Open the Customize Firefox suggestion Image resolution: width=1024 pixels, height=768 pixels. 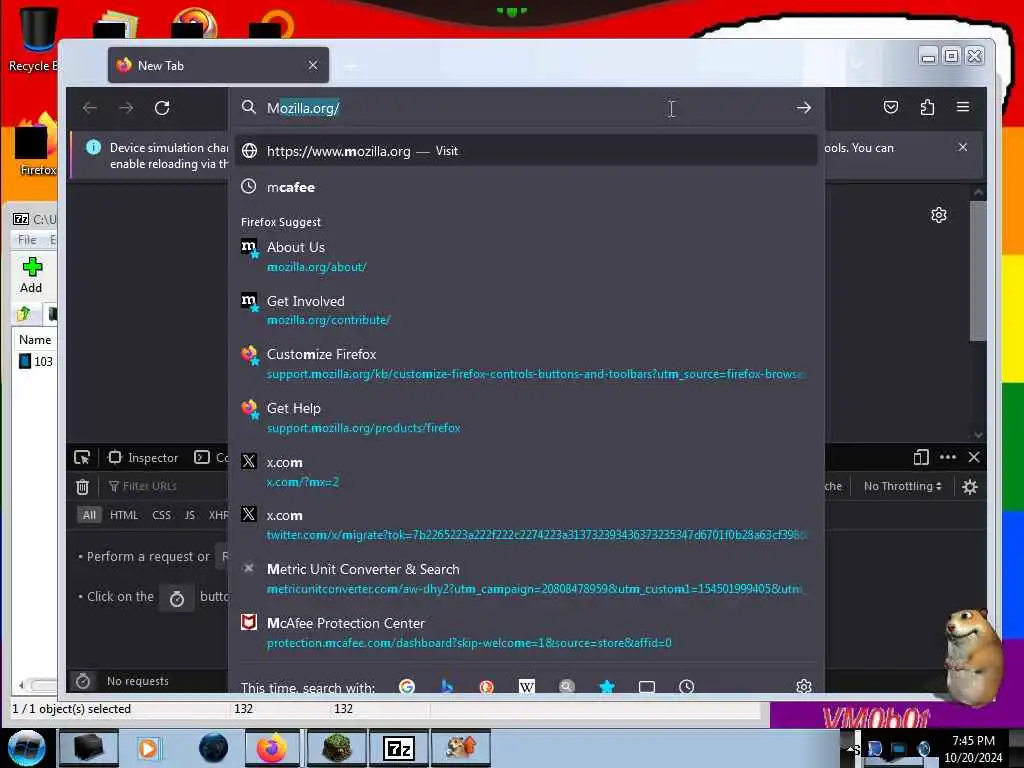(526, 364)
